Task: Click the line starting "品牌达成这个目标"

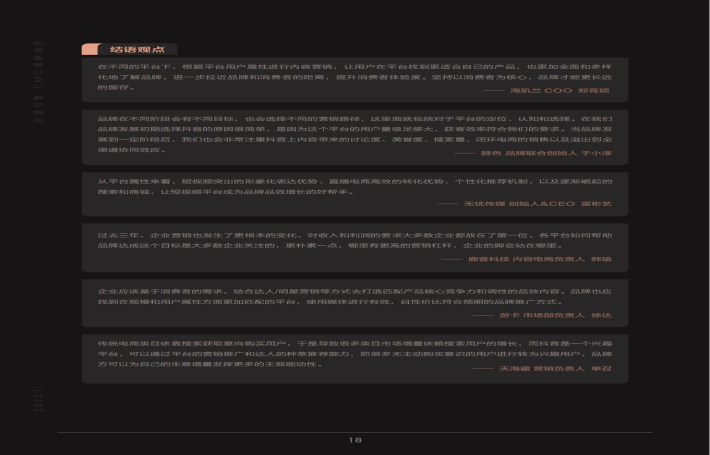Action: click(331, 246)
